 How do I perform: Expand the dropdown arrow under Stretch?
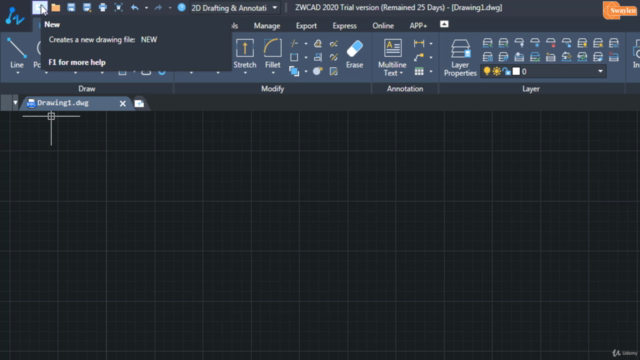point(245,73)
